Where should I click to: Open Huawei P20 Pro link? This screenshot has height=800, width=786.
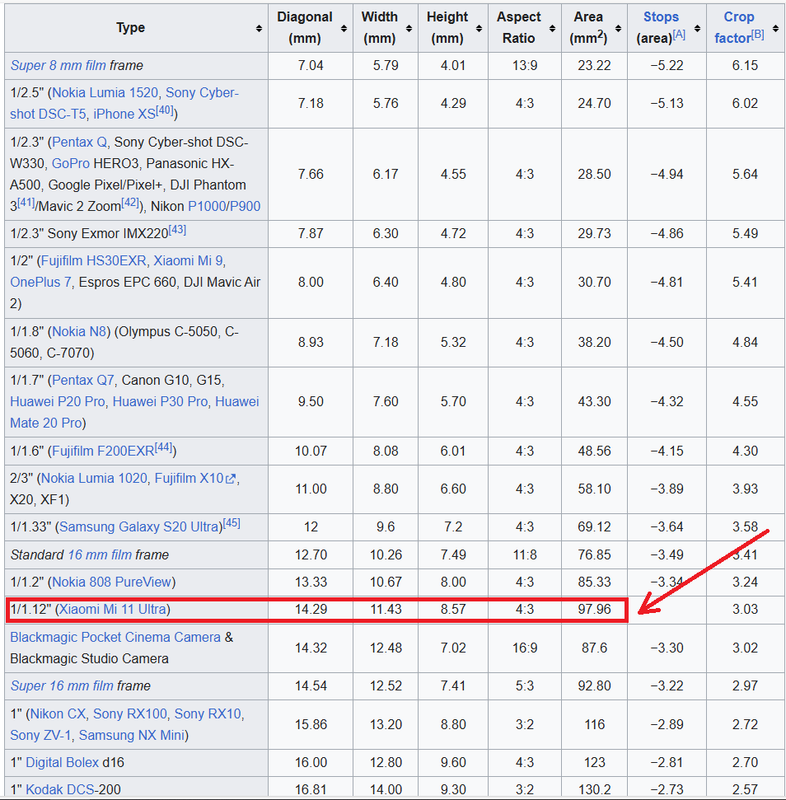click(x=57, y=402)
